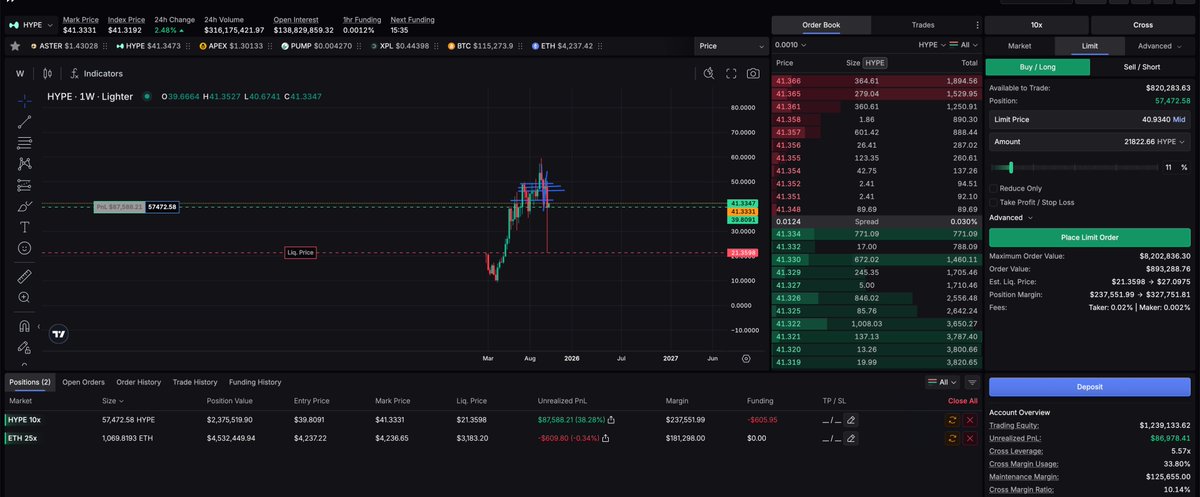Open the Open Orders tab
This screenshot has height=497, width=1200.
click(x=83, y=382)
